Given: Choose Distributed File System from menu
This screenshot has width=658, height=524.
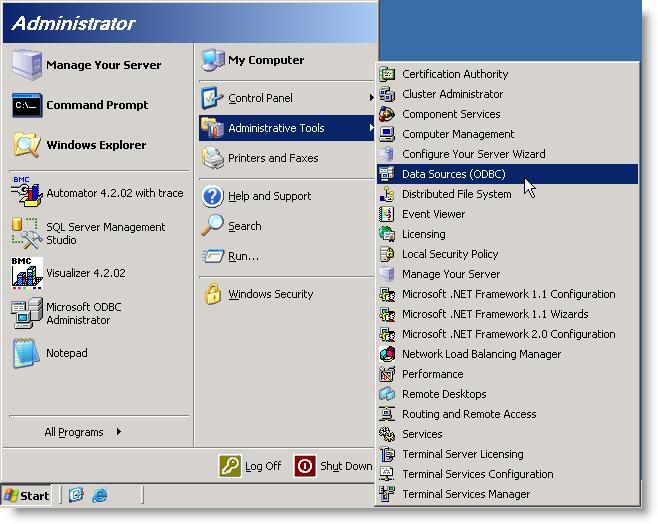Looking at the screenshot, I should coord(507,194).
